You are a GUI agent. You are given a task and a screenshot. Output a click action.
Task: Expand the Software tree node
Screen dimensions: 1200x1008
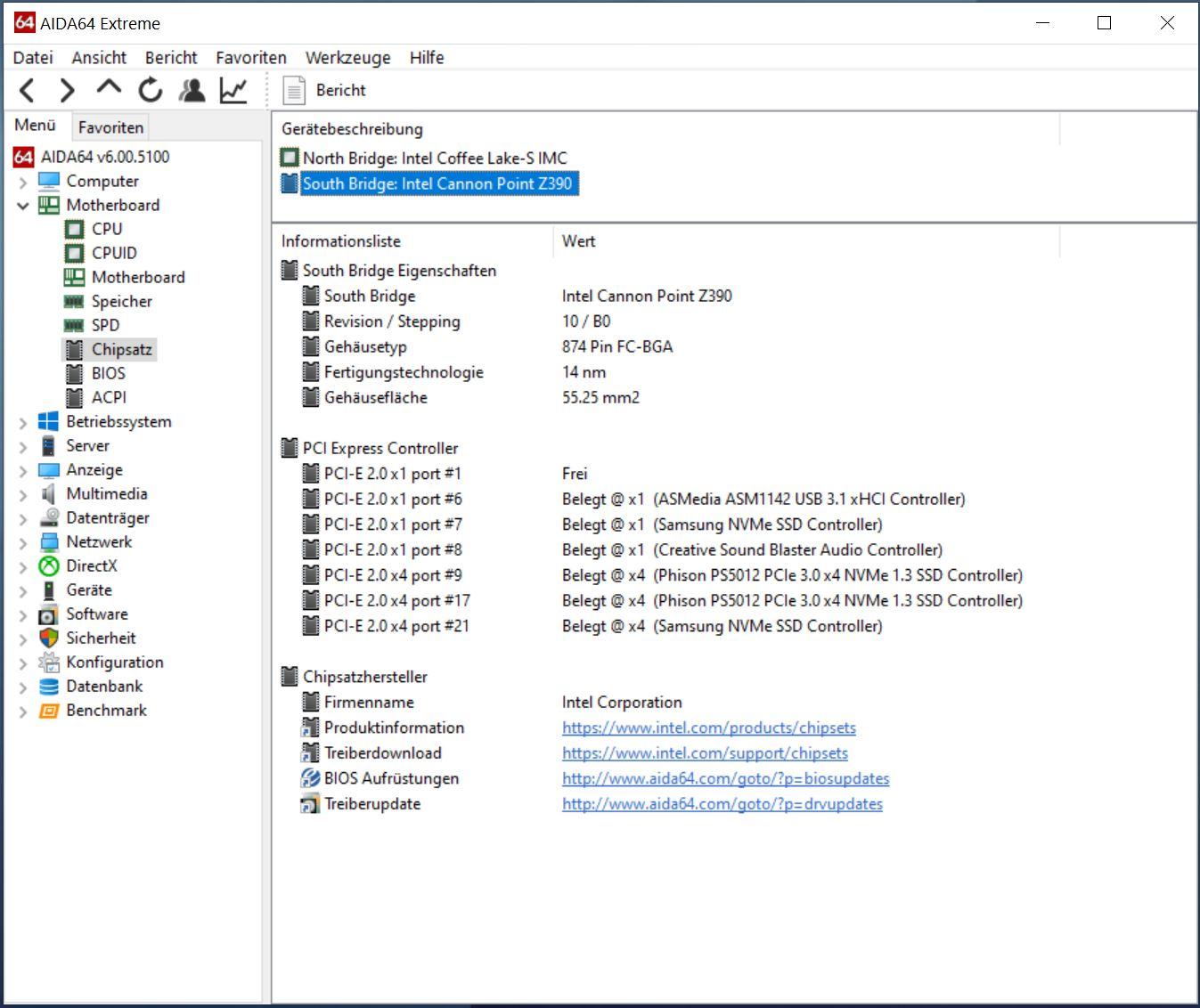click(x=23, y=614)
